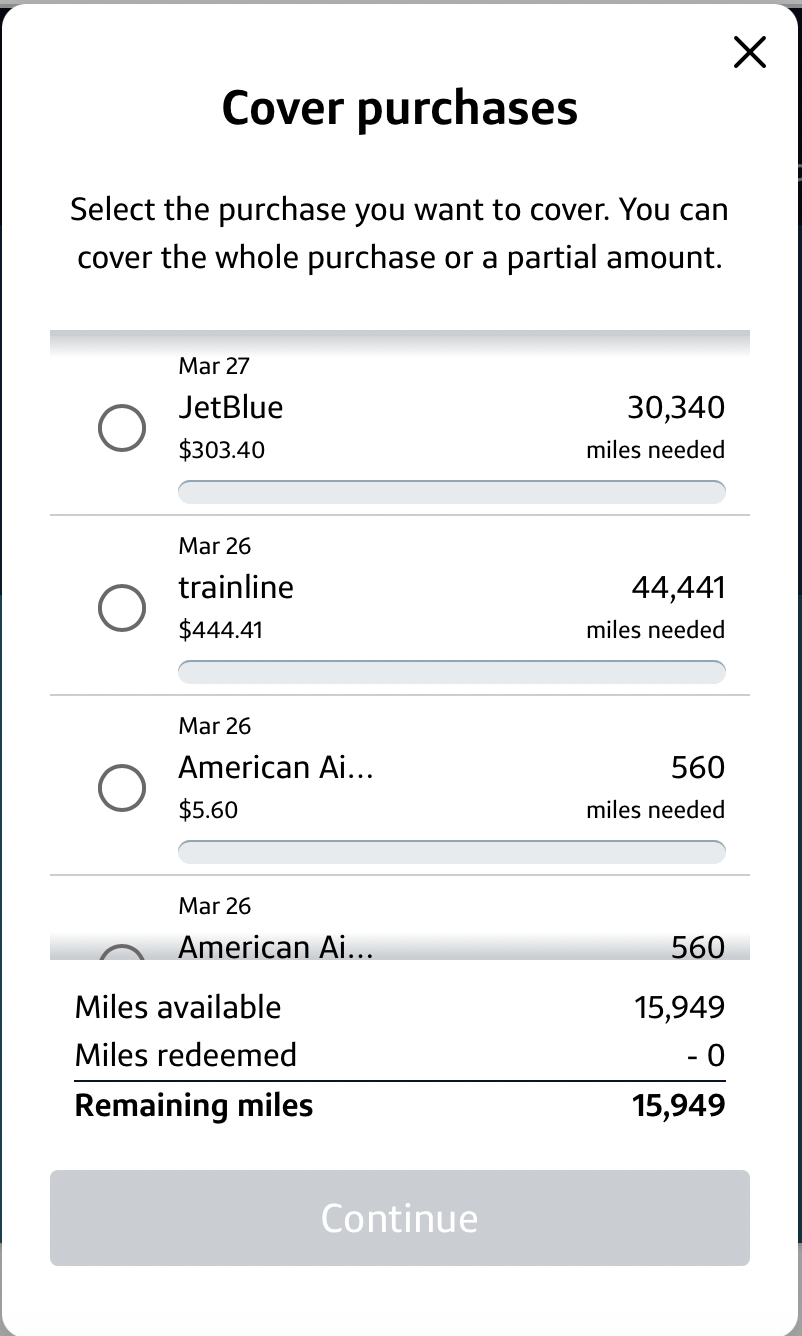Viewport: 802px width, 1336px height.
Task: Click the JetBlue coverage amount bar
Action: tap(451, 492)
